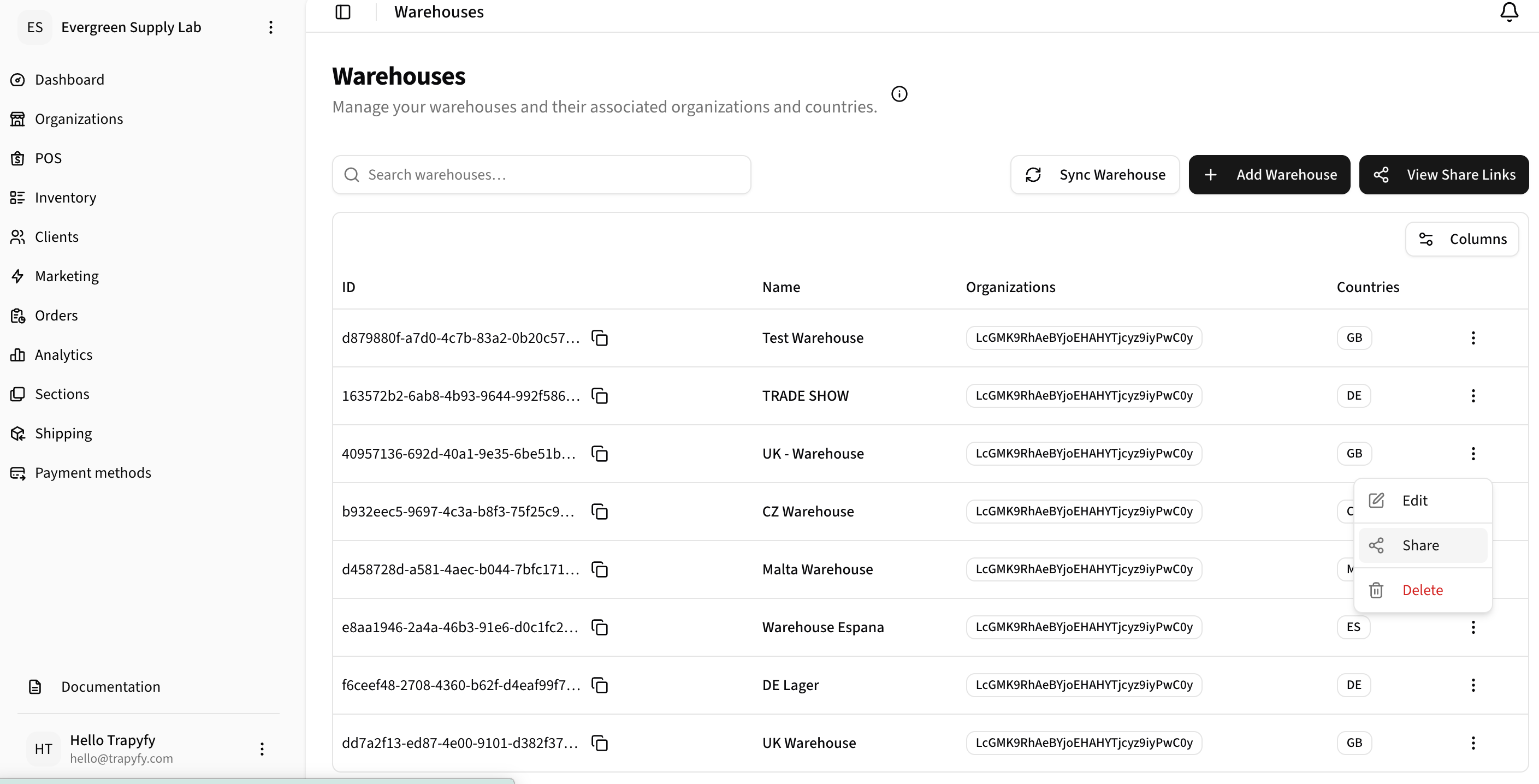Click the HT user avatar
The image size is (1539, 784).
point(43,749)
